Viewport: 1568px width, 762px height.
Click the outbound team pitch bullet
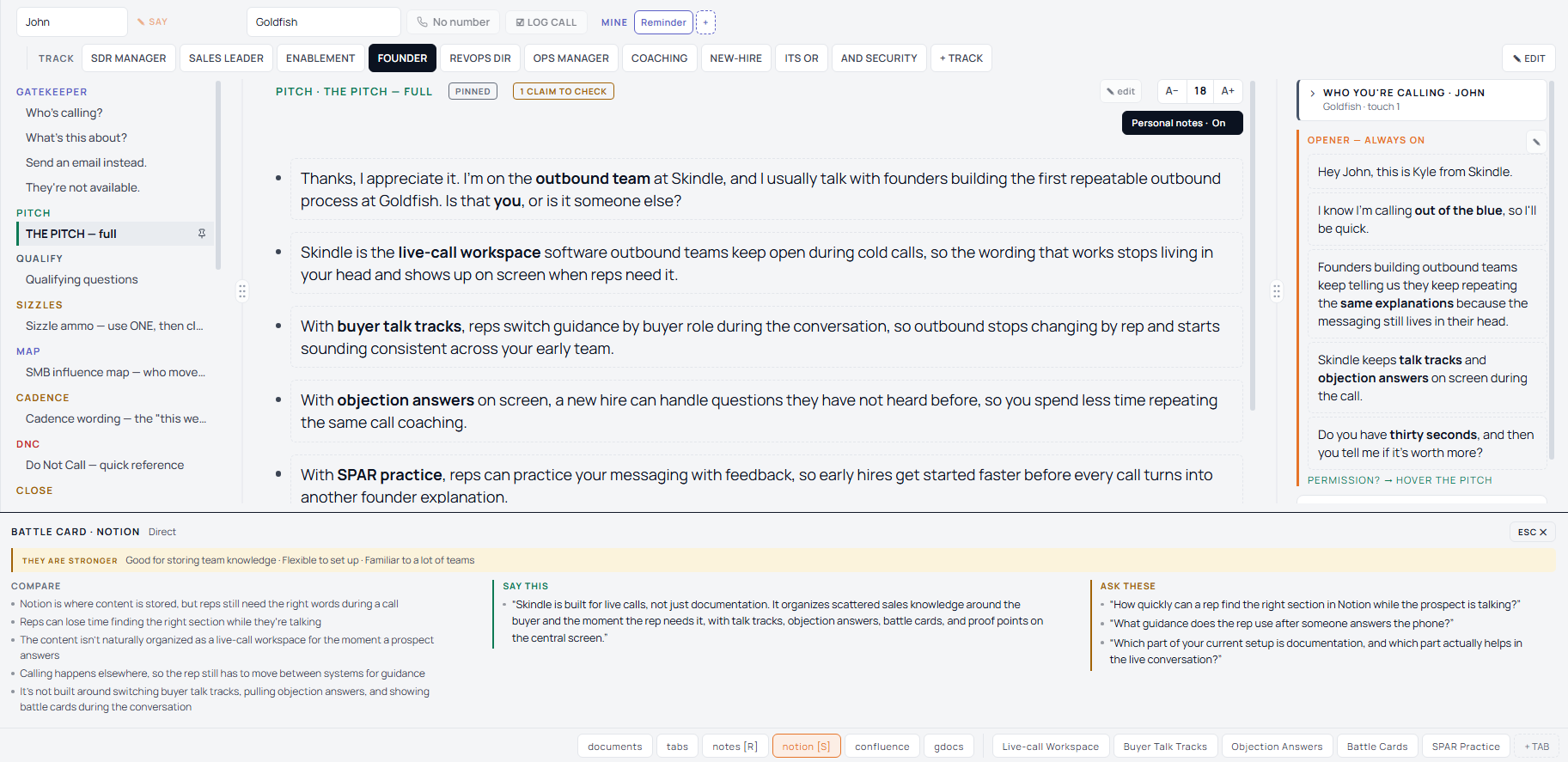pos(766,189)
